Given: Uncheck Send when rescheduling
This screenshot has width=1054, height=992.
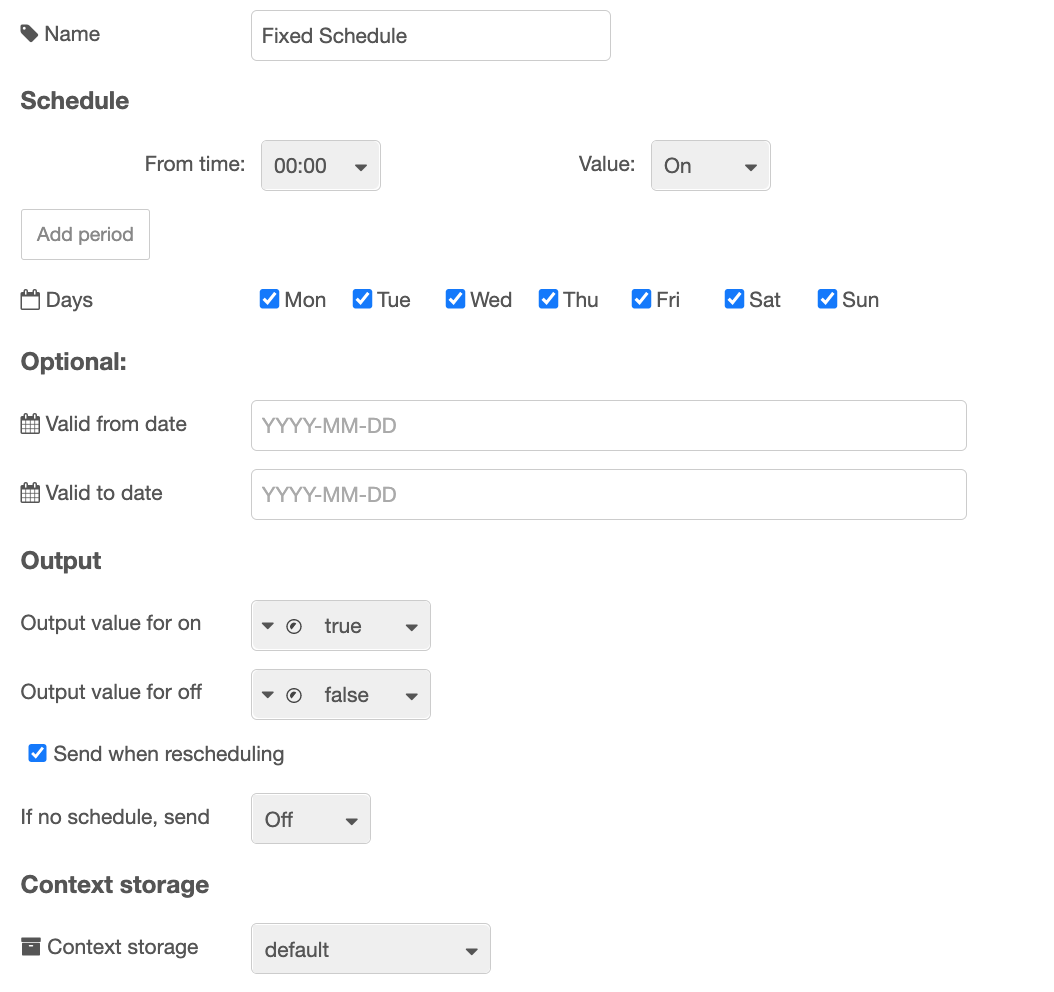Looking at the screenshot, I should click(x=38, y=753).
